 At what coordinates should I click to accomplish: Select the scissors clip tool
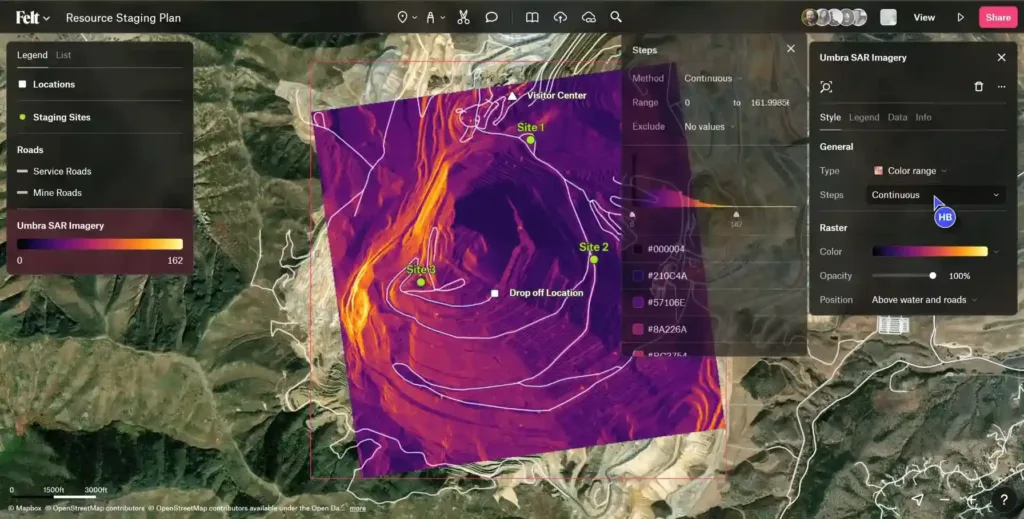click(x=463, y=18)
